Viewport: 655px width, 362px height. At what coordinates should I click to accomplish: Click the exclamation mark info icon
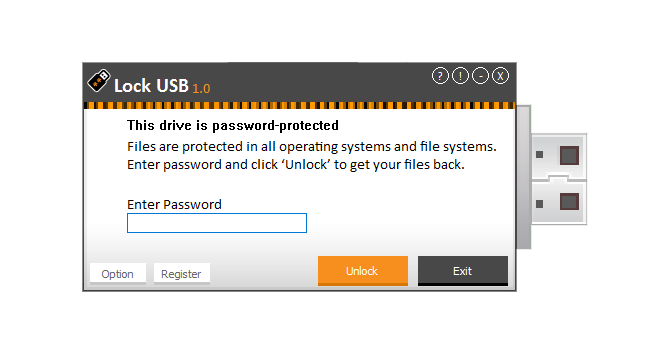click(x=460, y=76)
